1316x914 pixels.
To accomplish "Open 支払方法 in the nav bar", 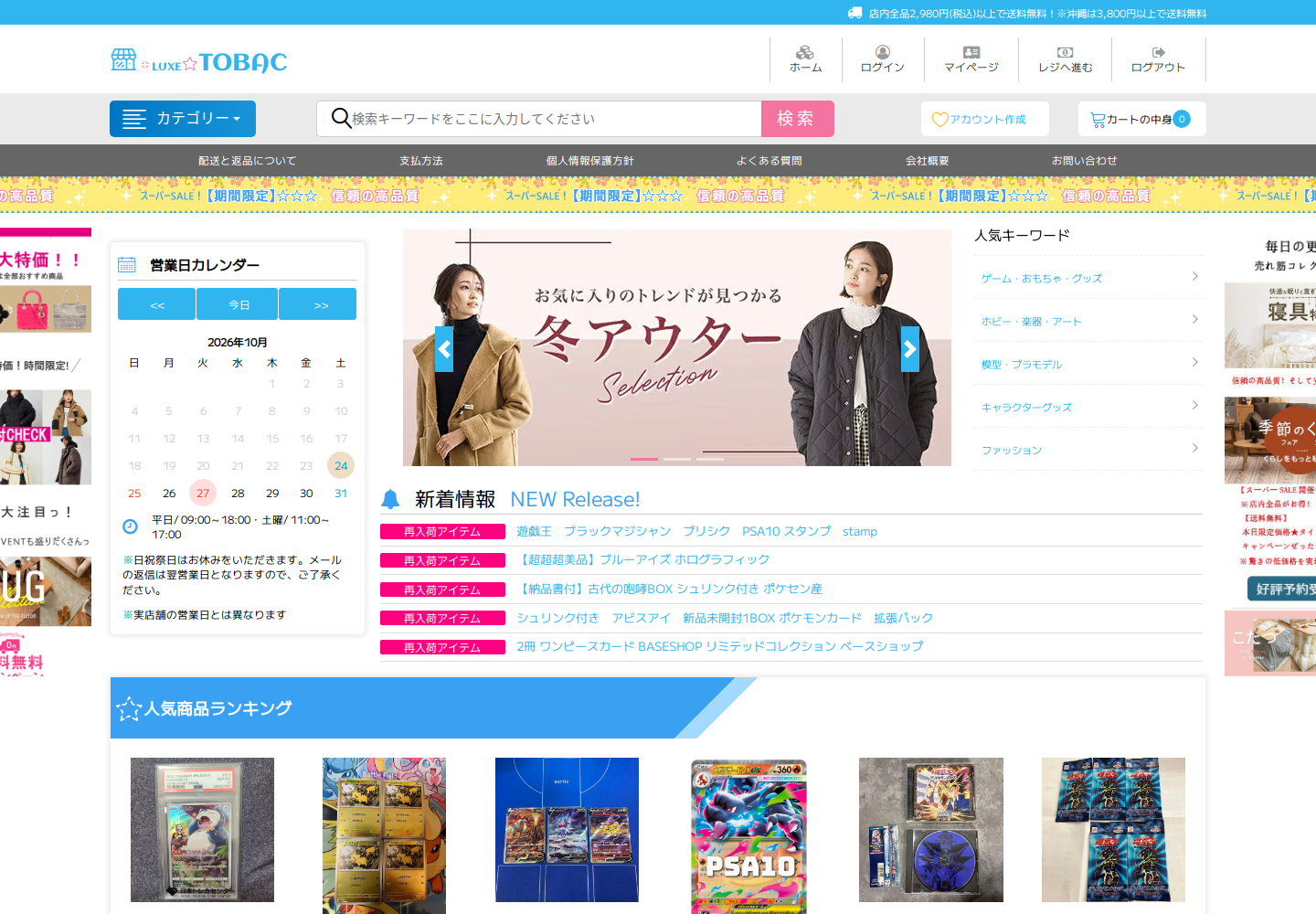I will click(421, 161).
